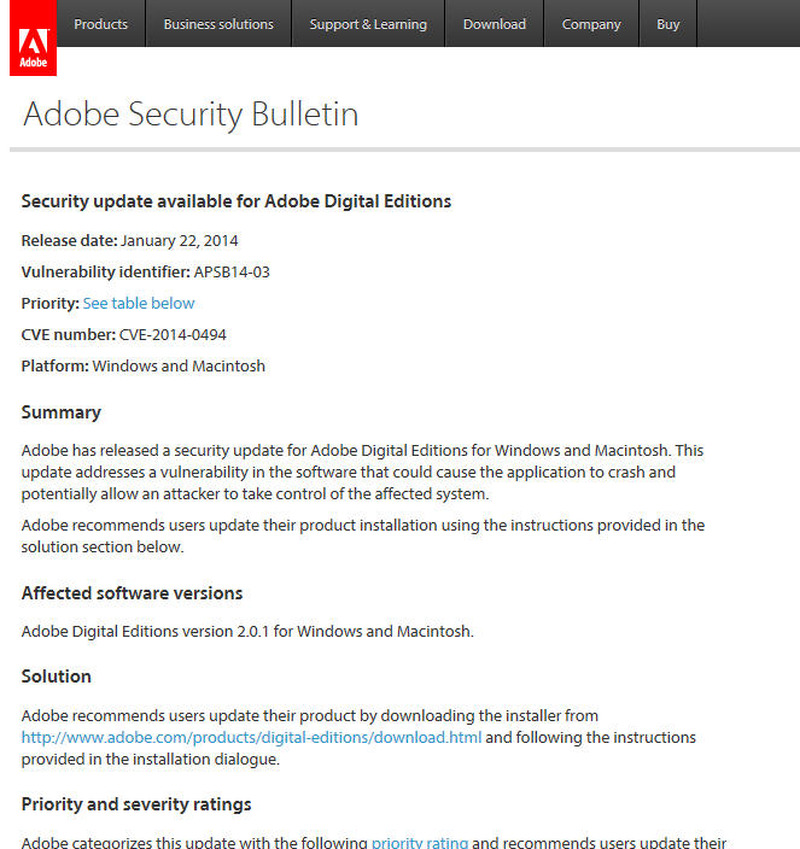Follow the 'See table below' link

coord(139,303)
